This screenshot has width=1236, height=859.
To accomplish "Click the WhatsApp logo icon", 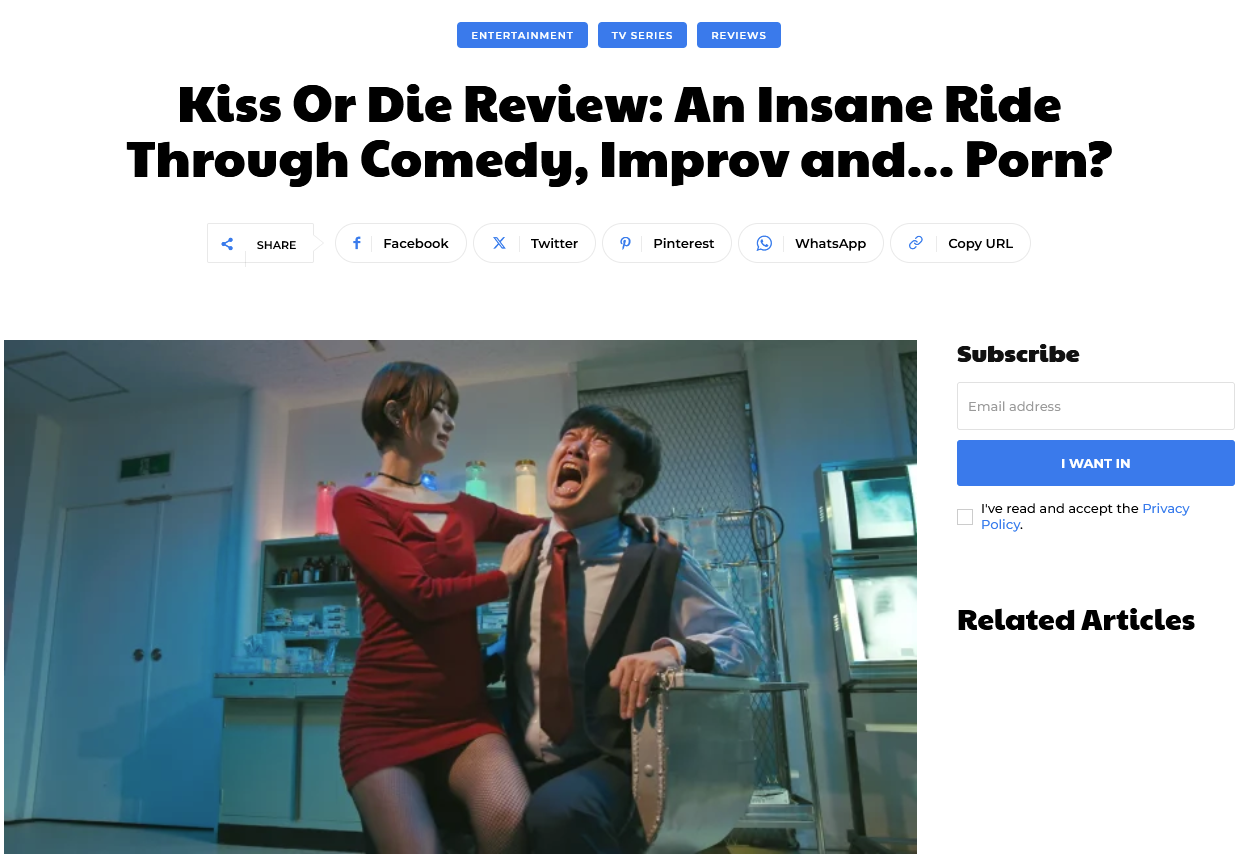I will click(764, 243).
